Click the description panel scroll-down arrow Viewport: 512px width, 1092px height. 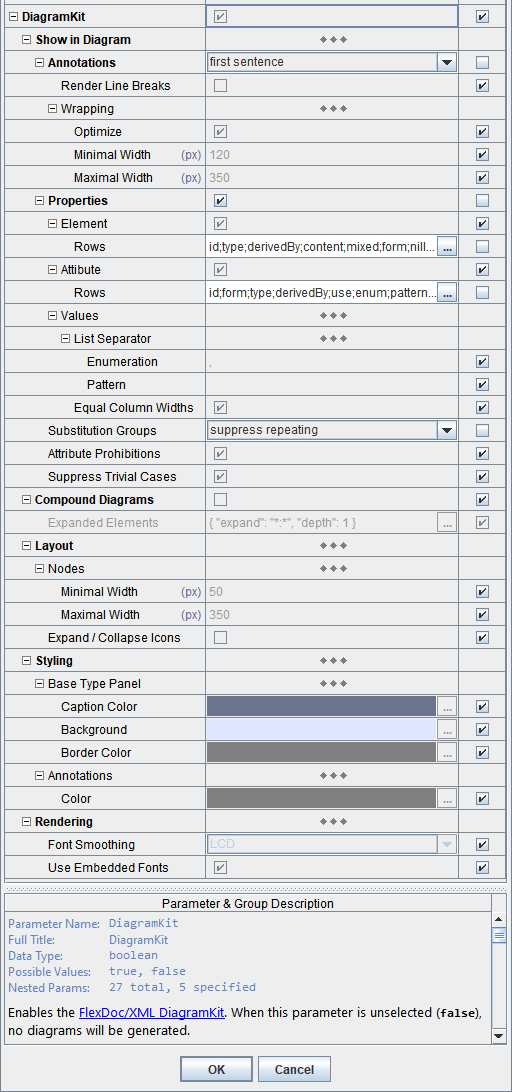pyautogui.click(x=499, y=1037)
